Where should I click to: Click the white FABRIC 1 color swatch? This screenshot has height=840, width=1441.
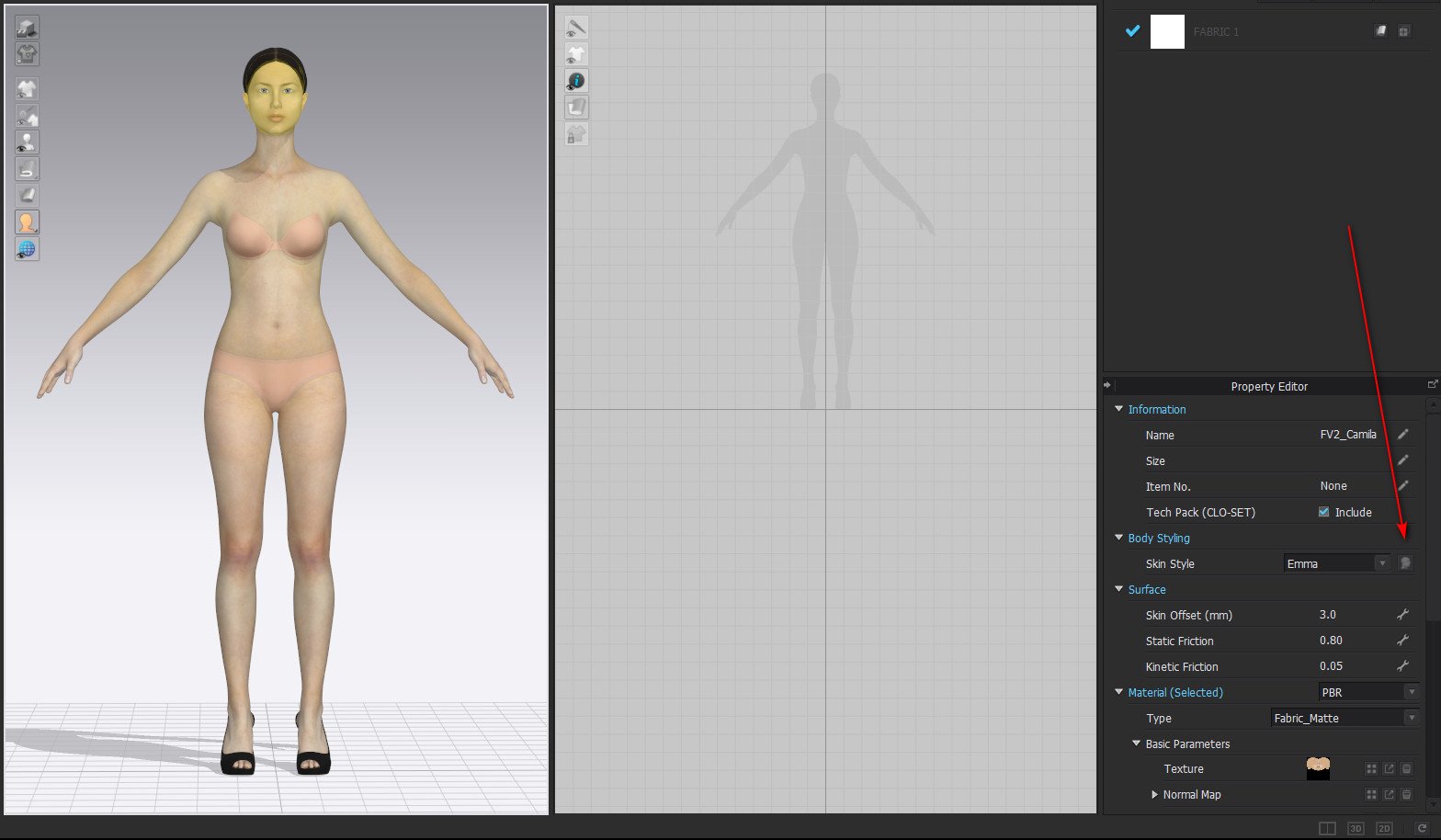1167,31
